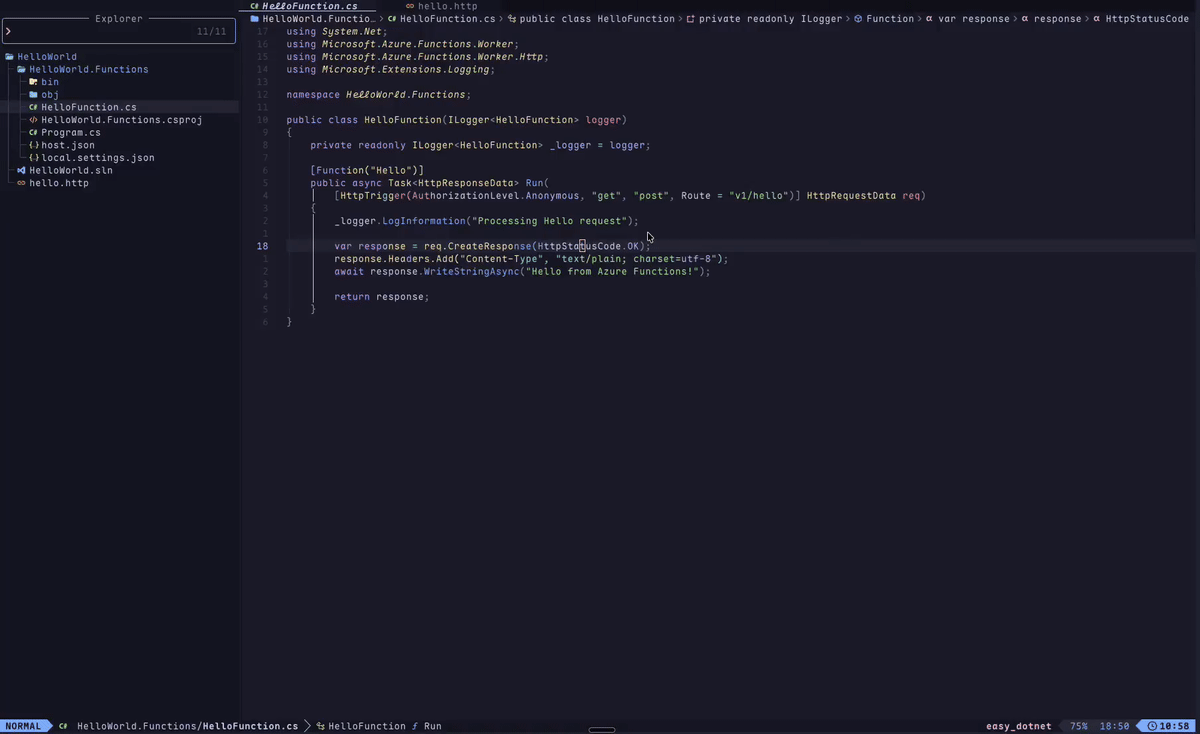Image resolution: width=1200 pixels, height=734 pixels.
Task: Open the HelloWorld root folder icon
Action: pyautogui.click(x=9, y=57)
